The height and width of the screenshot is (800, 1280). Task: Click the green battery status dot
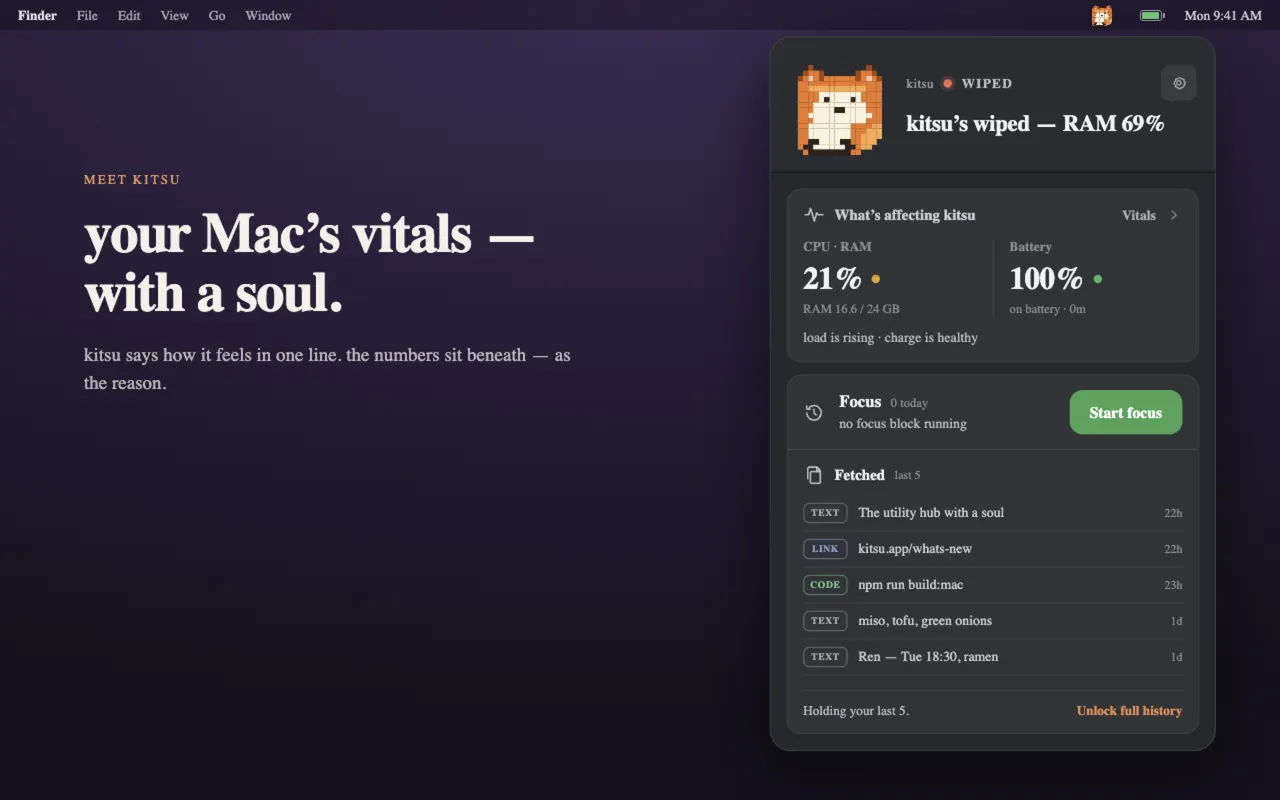tap(1098, 279)
